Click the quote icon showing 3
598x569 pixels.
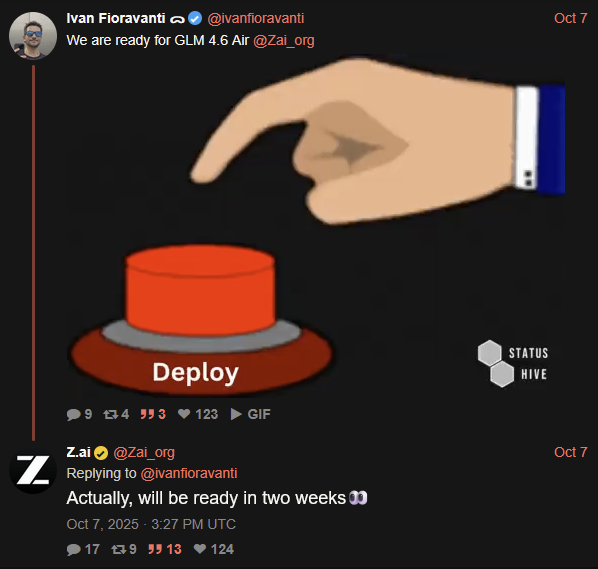pos(147,414)
